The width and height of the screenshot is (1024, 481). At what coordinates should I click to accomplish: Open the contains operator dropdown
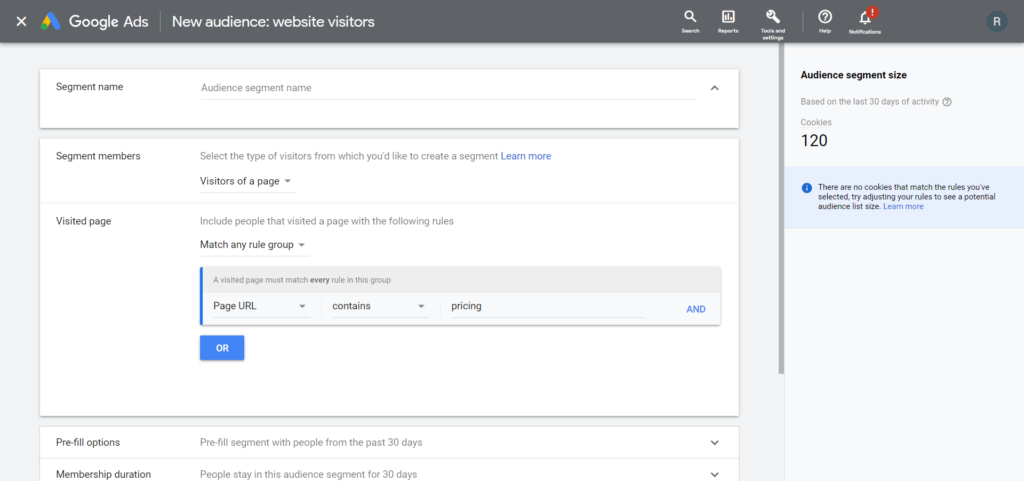(379, 307)
